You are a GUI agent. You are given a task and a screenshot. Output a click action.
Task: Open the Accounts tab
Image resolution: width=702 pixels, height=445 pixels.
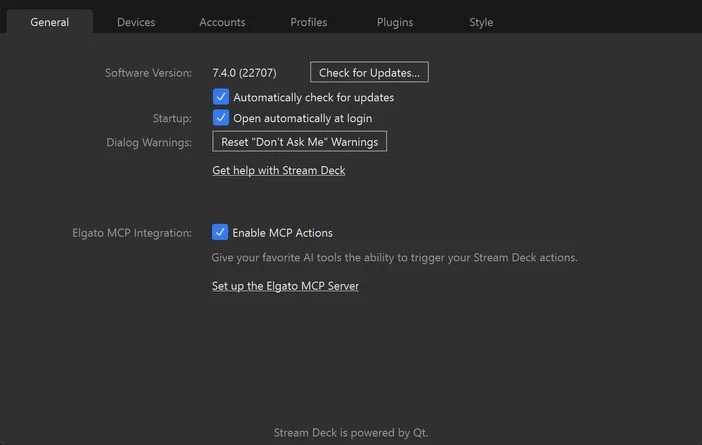pos(222,22)
